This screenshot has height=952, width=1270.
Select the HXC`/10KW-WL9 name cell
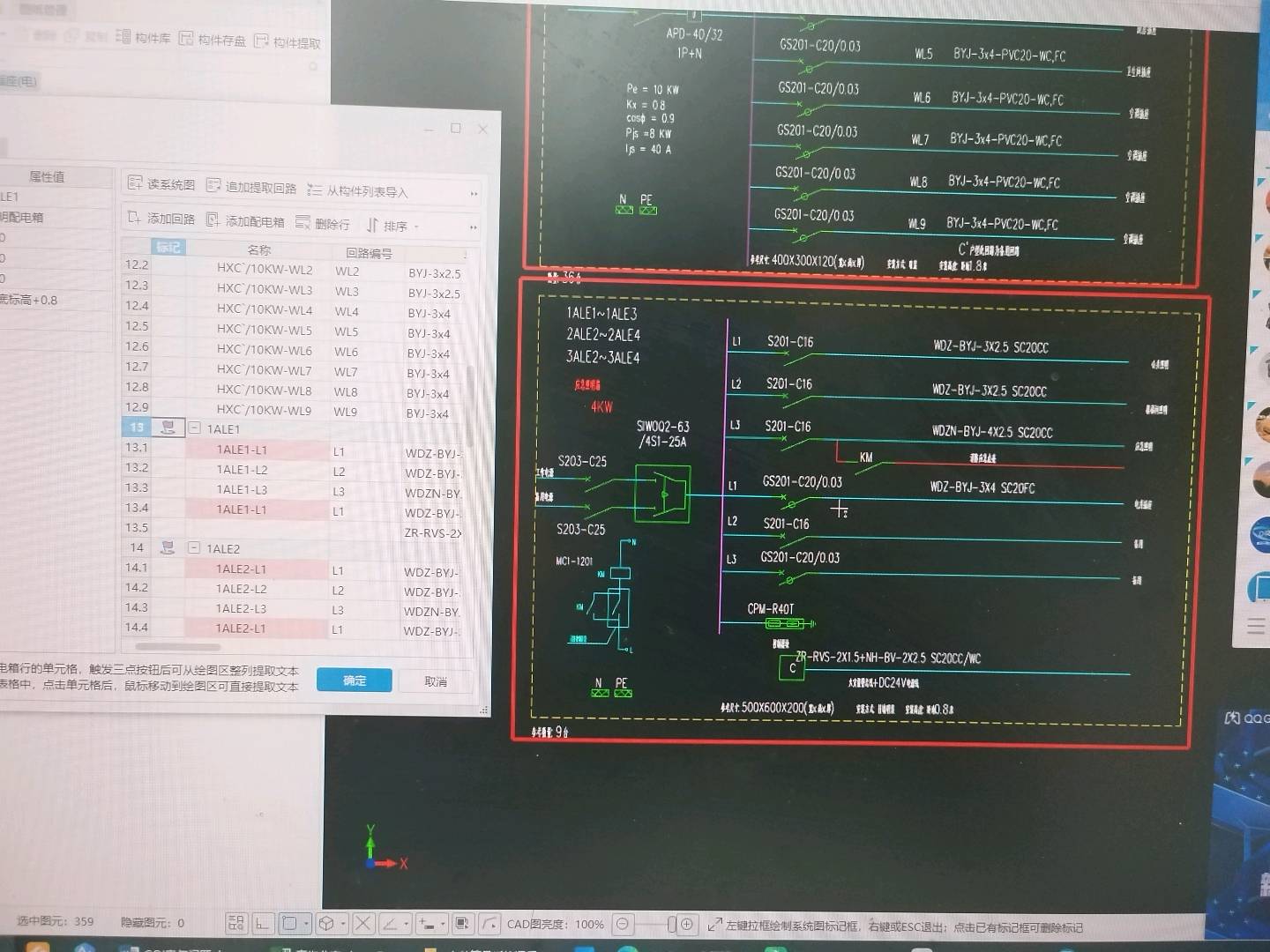(x=263, y=410)
